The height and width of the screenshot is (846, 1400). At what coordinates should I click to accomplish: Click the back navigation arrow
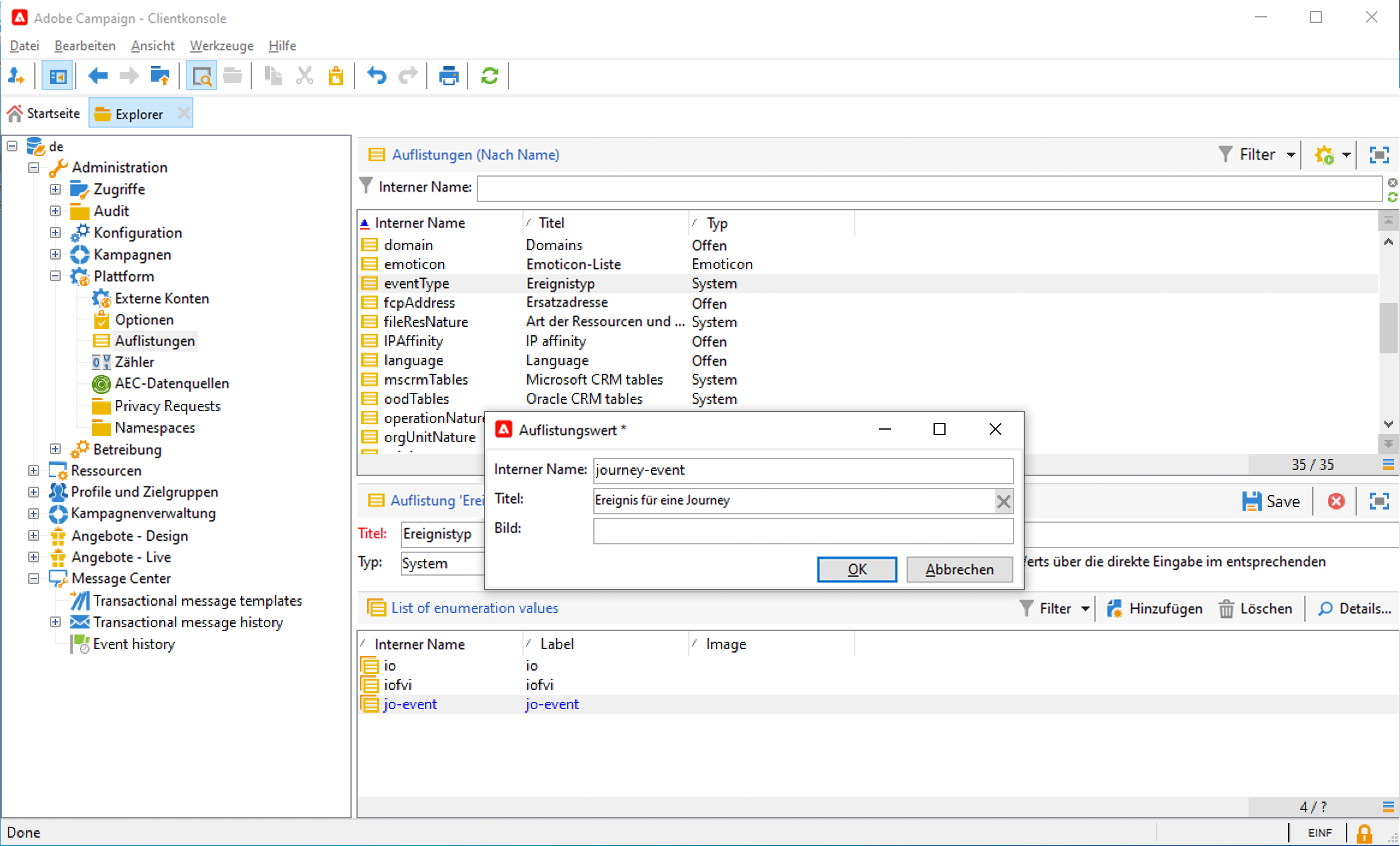click(x=97, y=76)
